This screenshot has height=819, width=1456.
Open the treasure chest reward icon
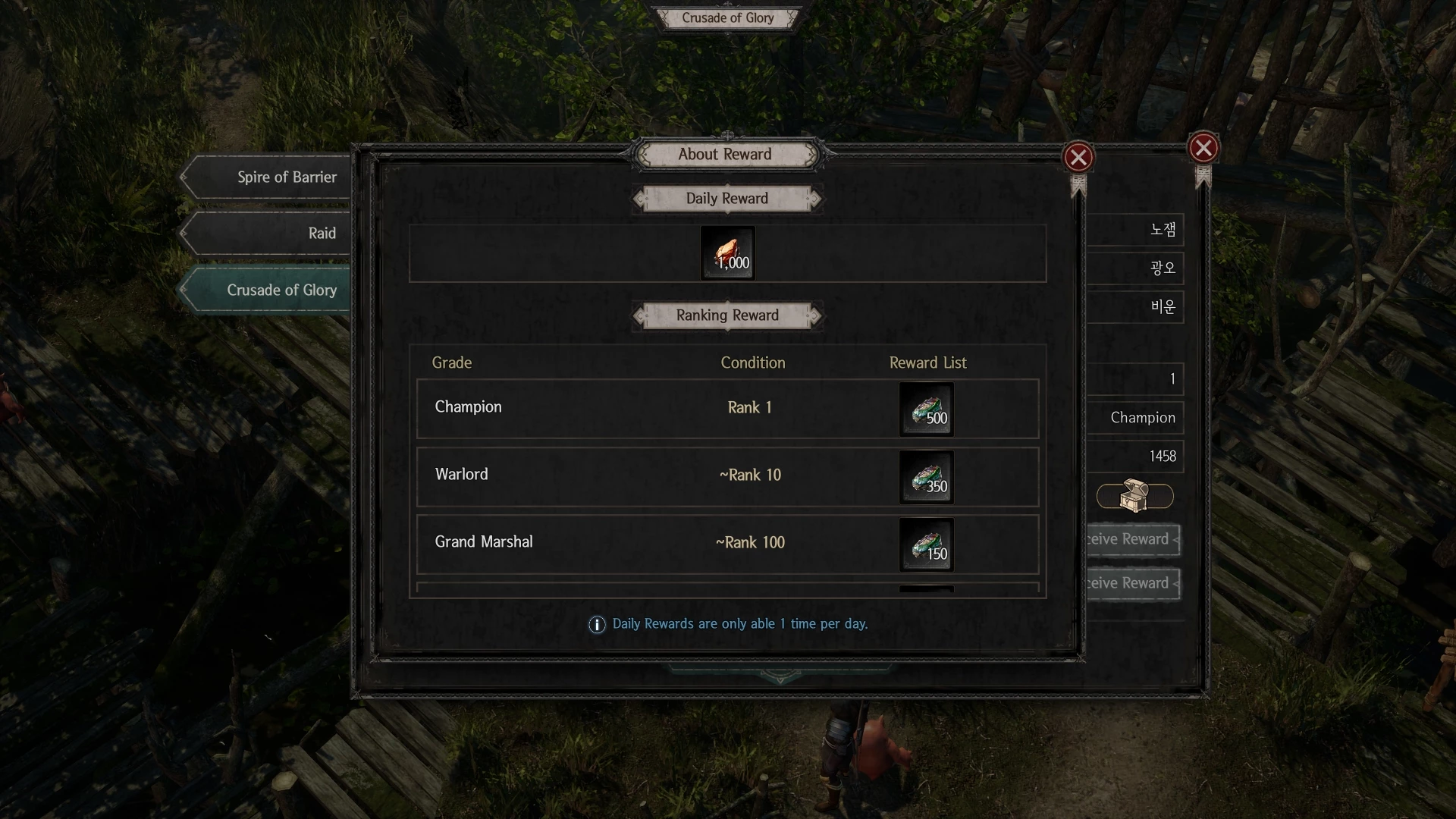[1134, 497]
